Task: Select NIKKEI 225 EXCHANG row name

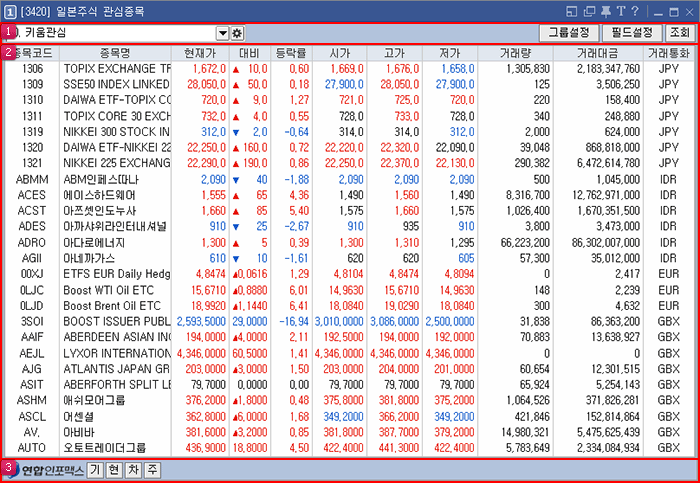Action: [117, 163]
